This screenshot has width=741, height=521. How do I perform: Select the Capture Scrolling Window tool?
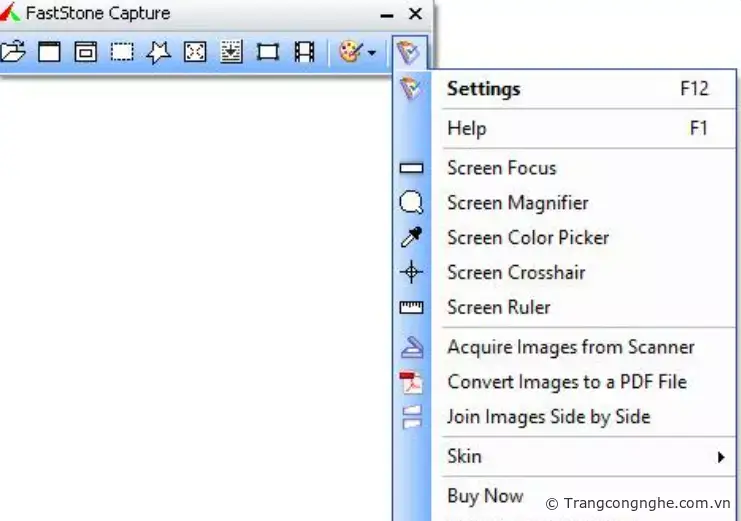coord(231,51)
